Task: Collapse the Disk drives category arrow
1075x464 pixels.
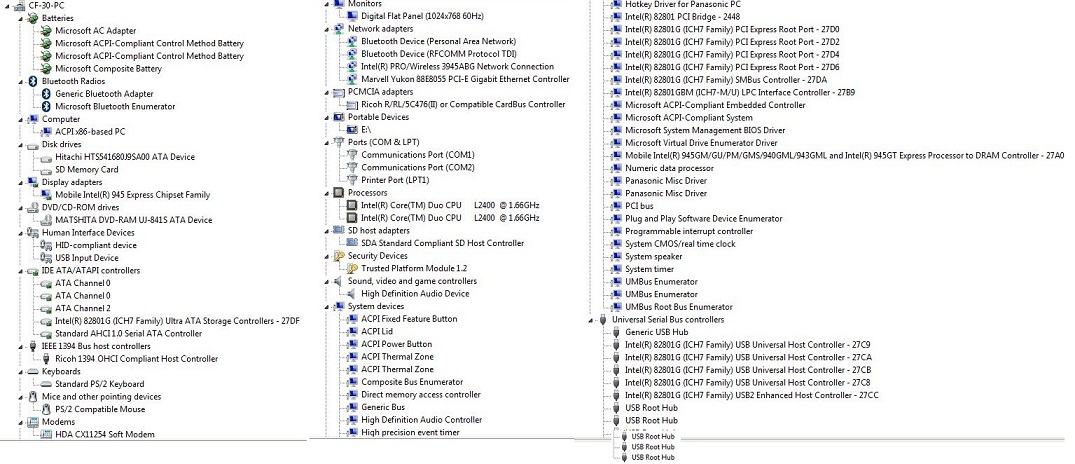Action: pos(21,145)
